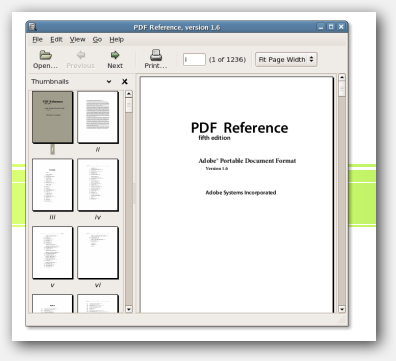Screen dimensions: 396x361
Task: Open the View menu
Action: pos(78,40)
